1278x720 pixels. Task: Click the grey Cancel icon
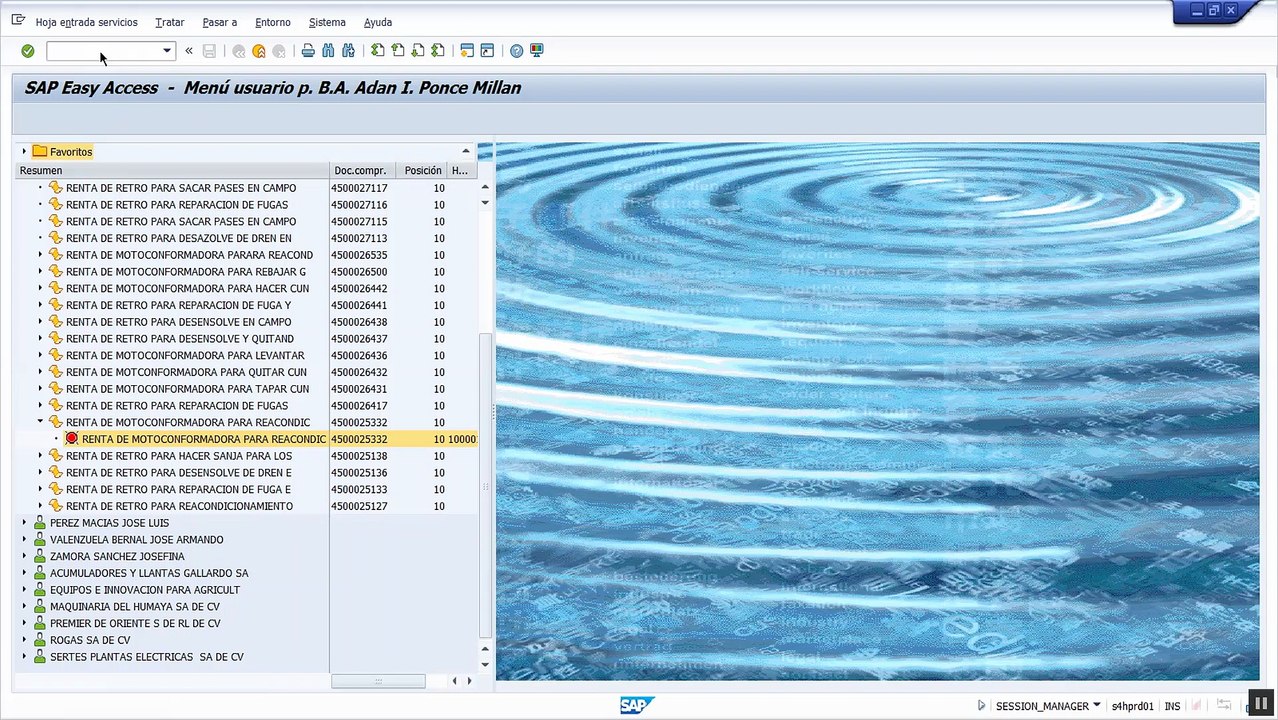tap(279, 51)
